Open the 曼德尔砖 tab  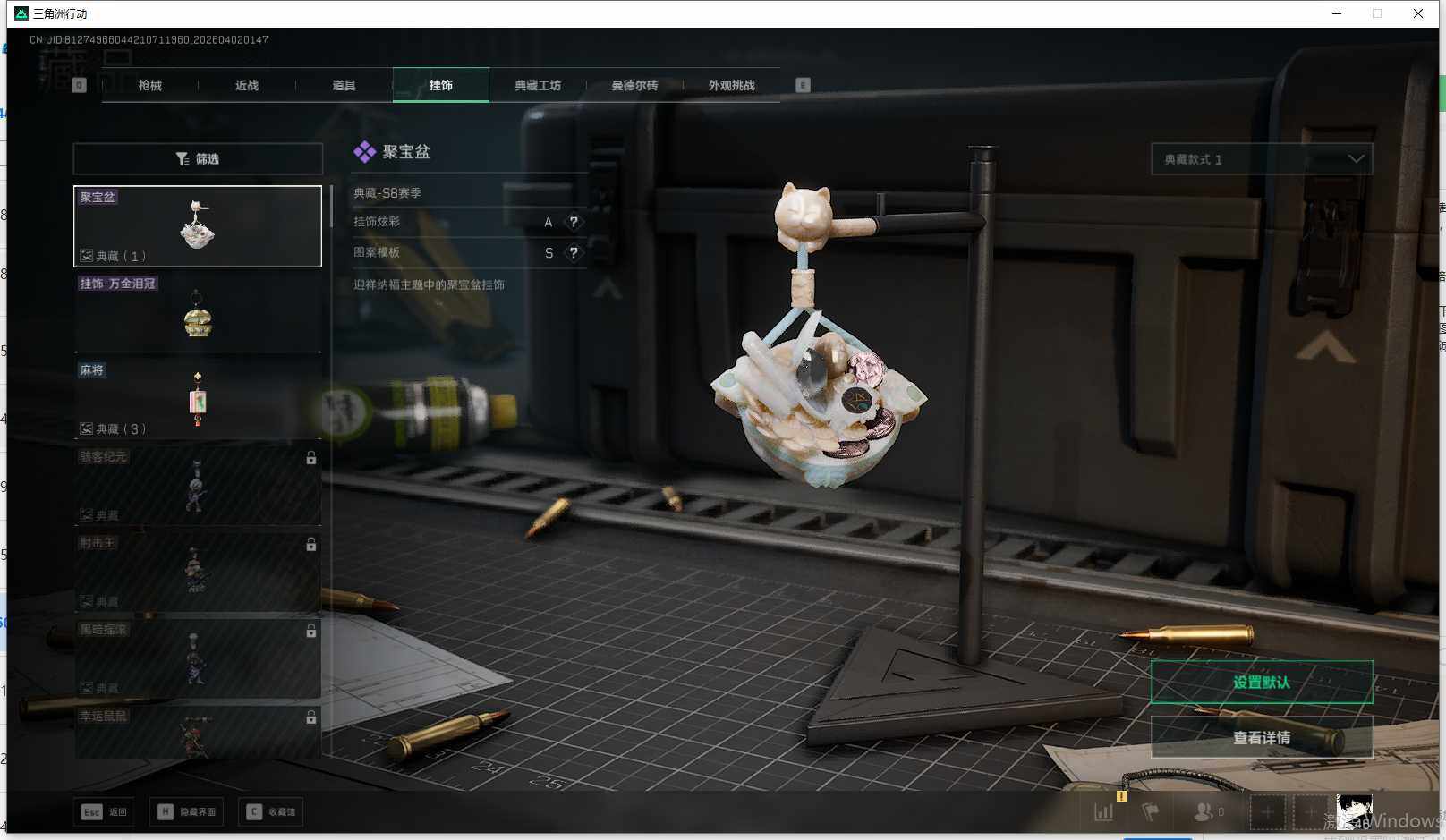[634, 85]
